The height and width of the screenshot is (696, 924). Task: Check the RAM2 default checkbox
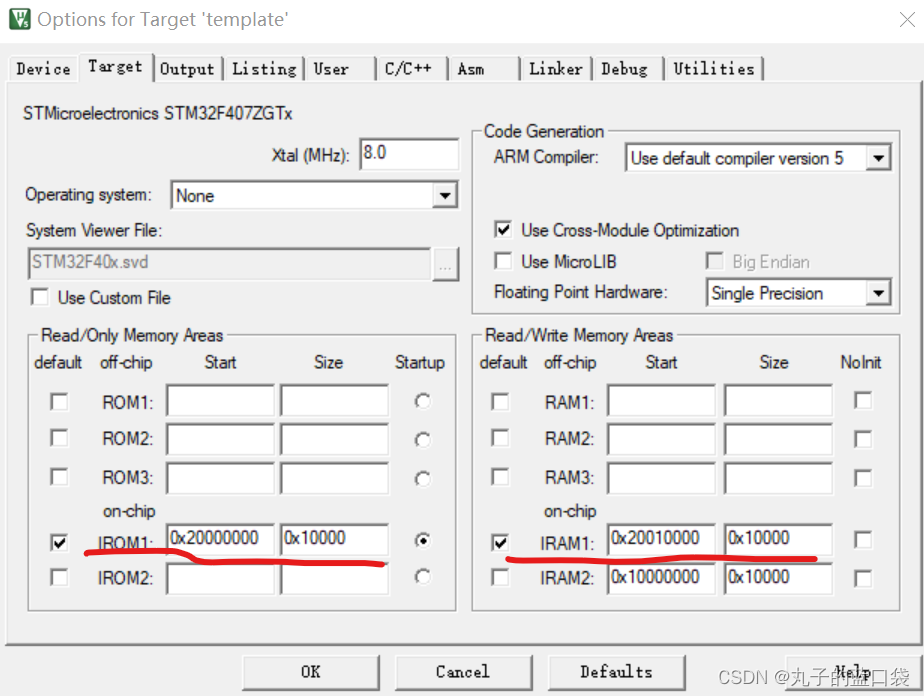point(500,438)
